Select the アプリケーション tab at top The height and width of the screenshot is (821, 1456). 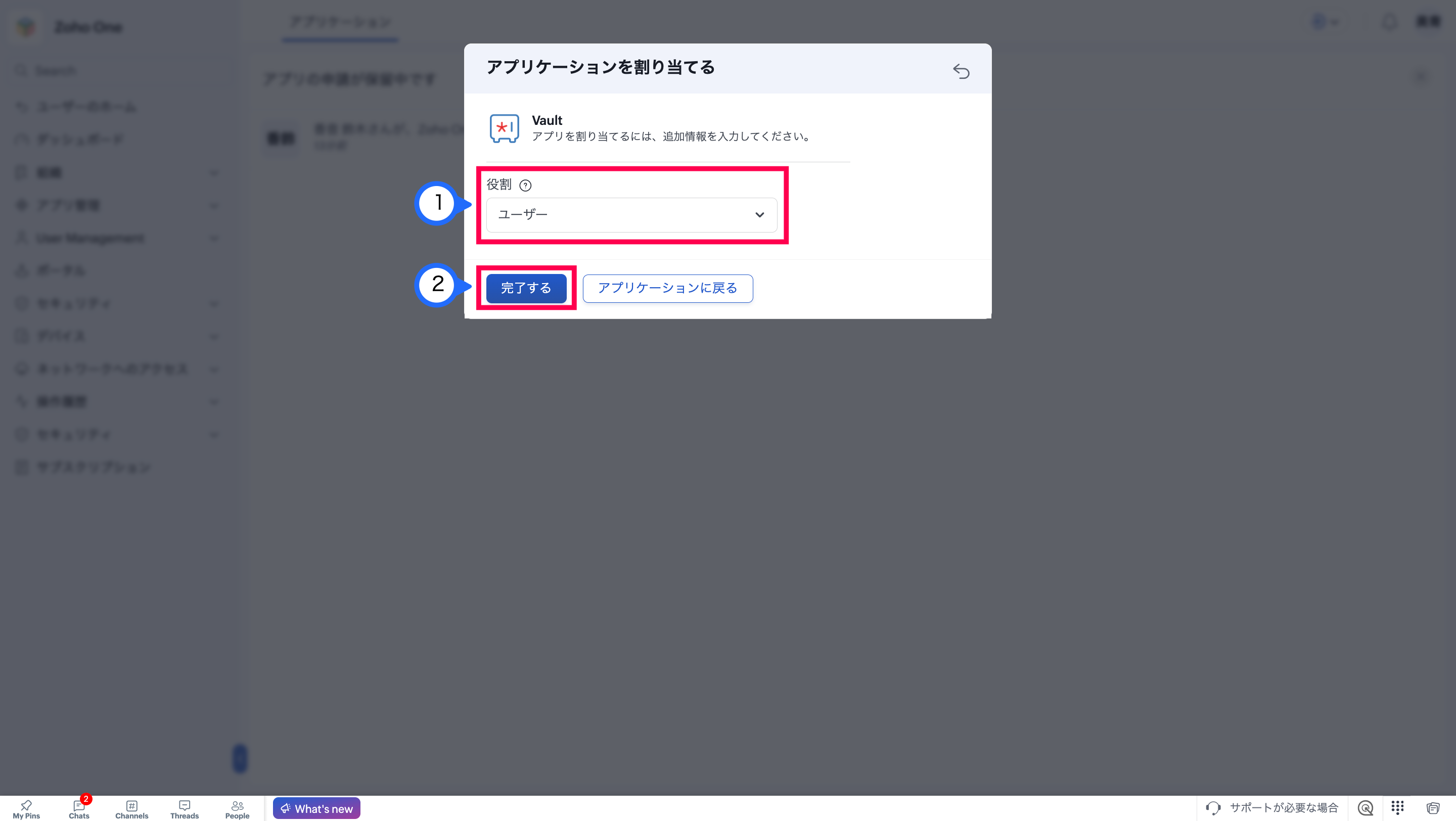coord(340,23)
